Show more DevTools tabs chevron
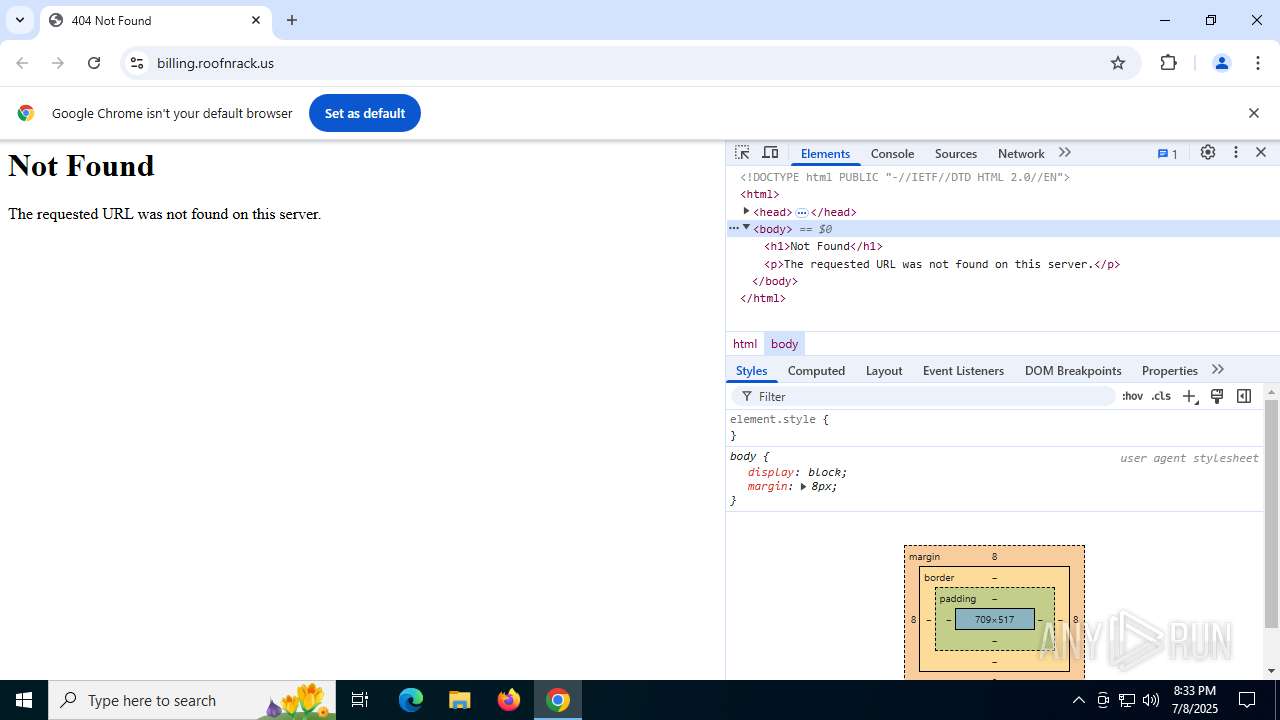Image resolution: width=1280 pixels, height=720 pixels. click(1065, 153)
